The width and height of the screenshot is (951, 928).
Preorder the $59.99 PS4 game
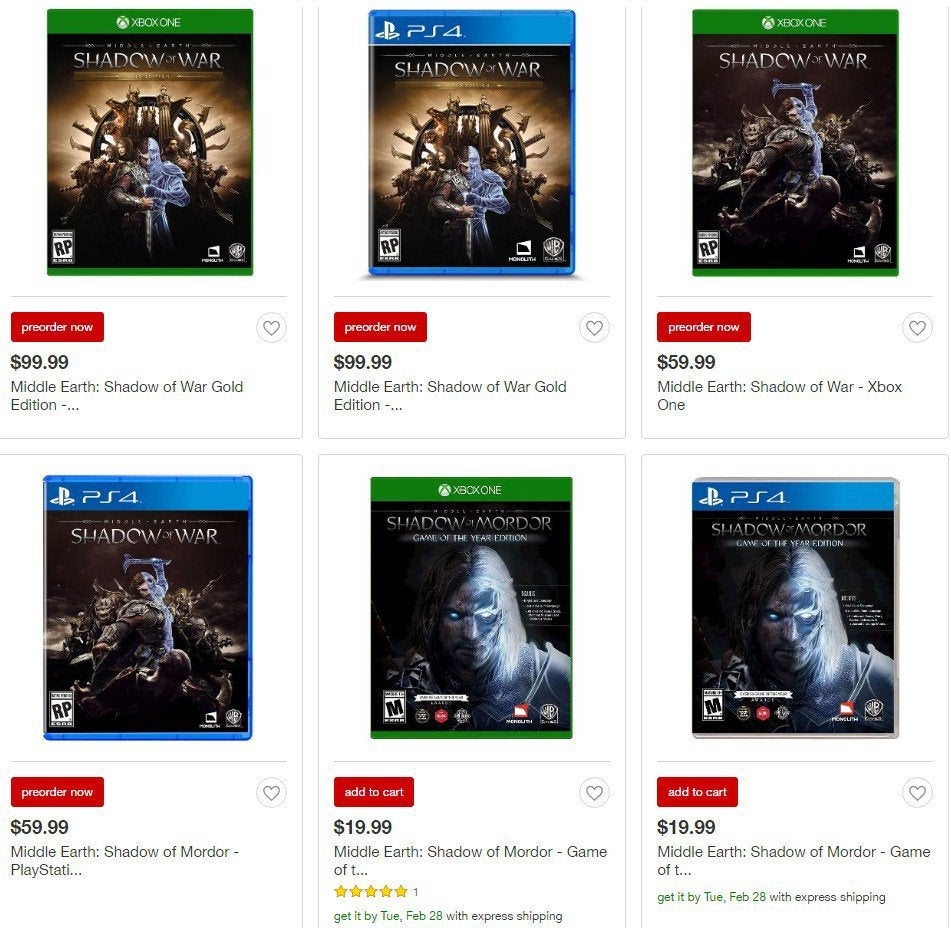(57, 792)
